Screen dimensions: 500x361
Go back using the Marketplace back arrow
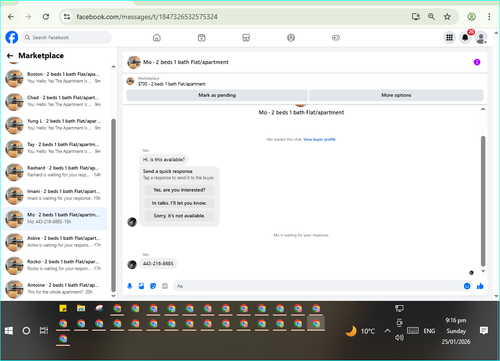10,56
